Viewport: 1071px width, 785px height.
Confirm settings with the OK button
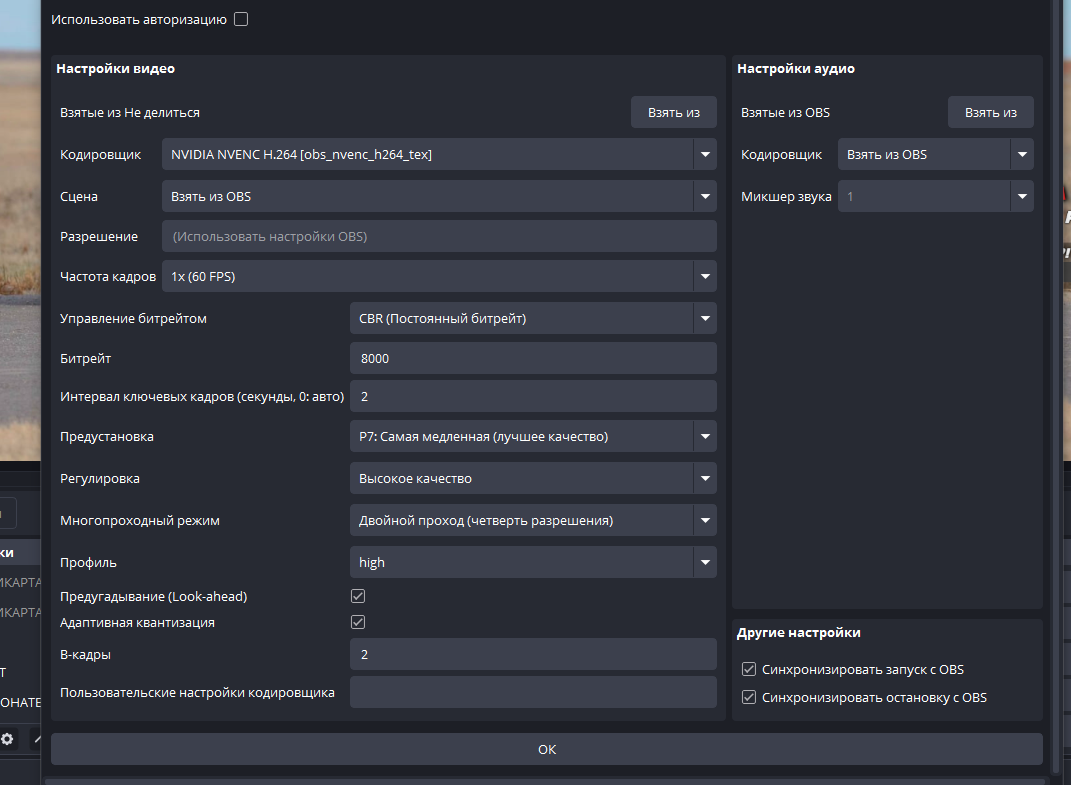[x=546, y=749]
